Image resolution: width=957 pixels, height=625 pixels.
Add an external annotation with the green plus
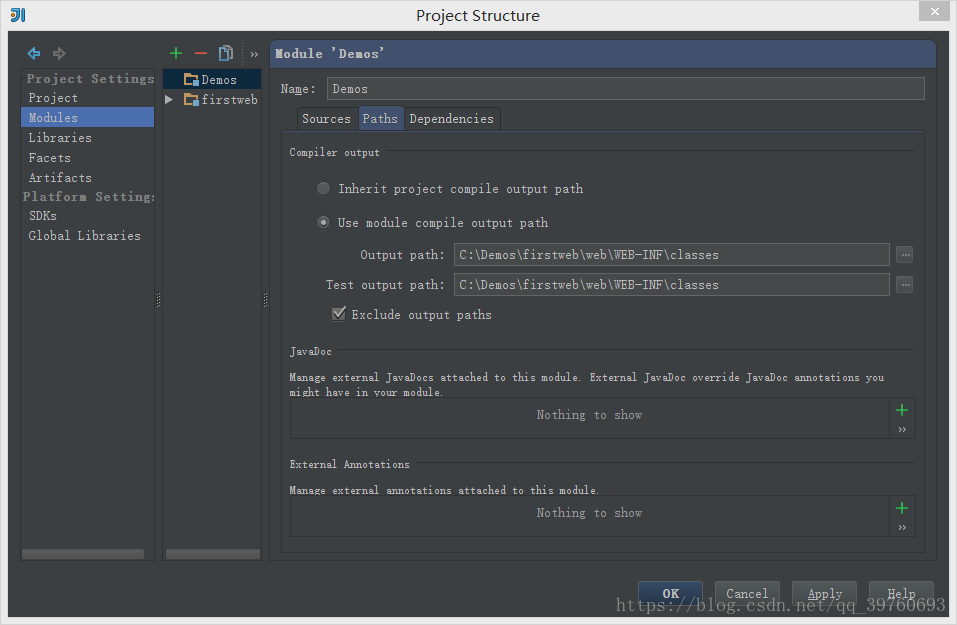tap(902, 508)
